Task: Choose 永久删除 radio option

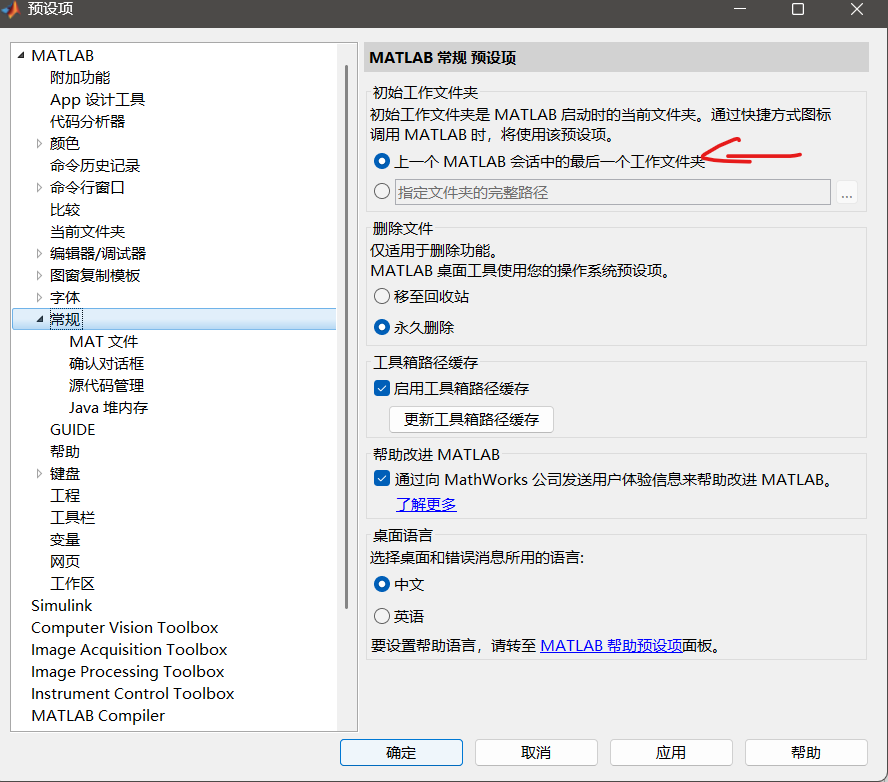Action: pyautogui.click(x=382, y=327)
